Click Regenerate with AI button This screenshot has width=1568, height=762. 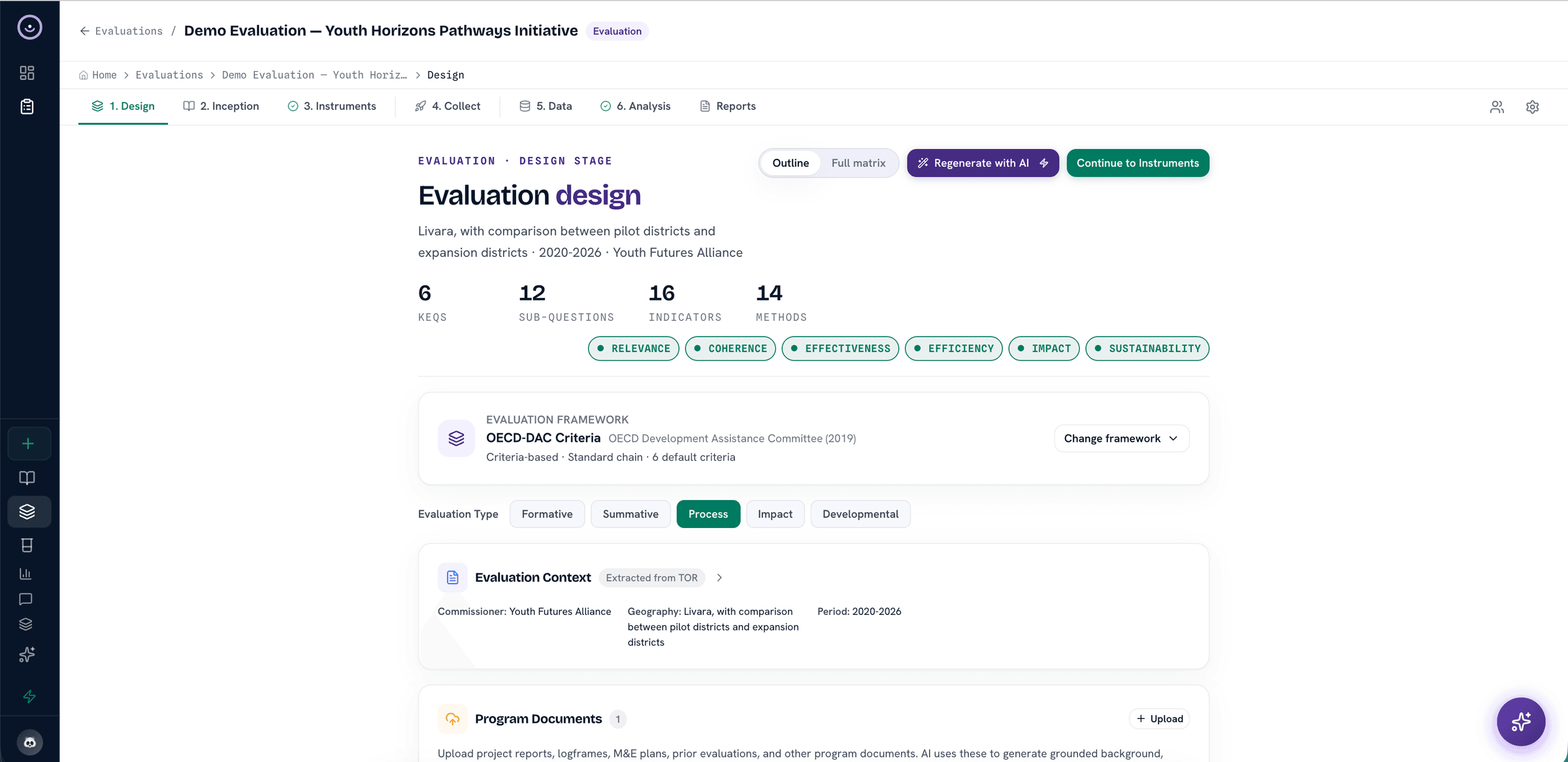click(983, 163)
